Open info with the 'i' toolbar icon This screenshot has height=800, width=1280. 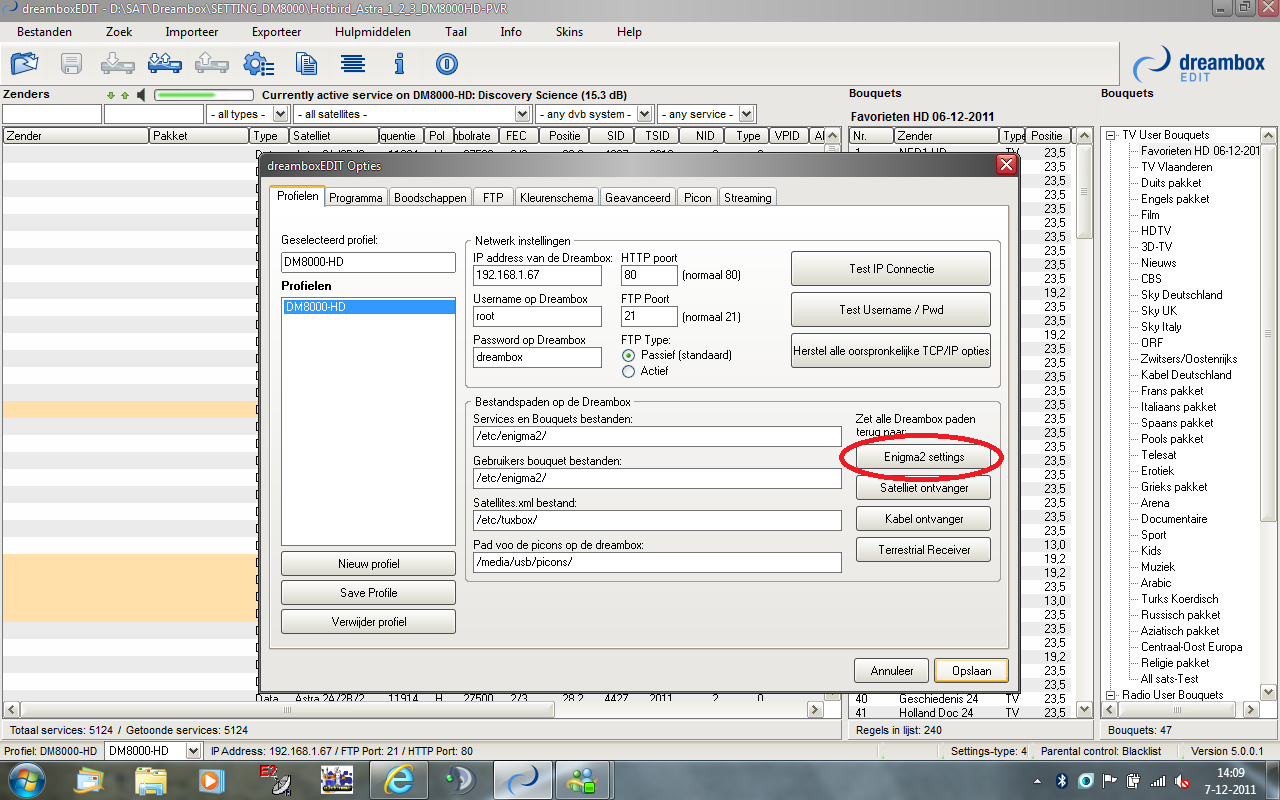tap(399, 64)
